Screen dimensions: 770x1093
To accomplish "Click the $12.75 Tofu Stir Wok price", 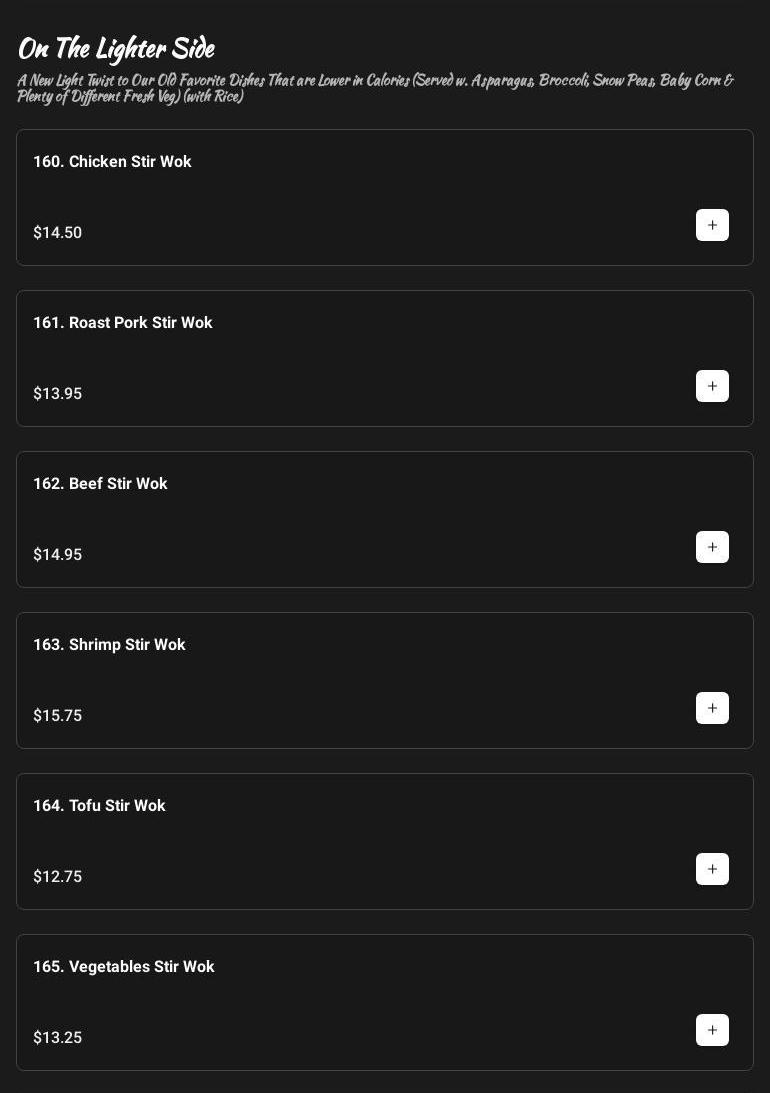I will [58, 877].
